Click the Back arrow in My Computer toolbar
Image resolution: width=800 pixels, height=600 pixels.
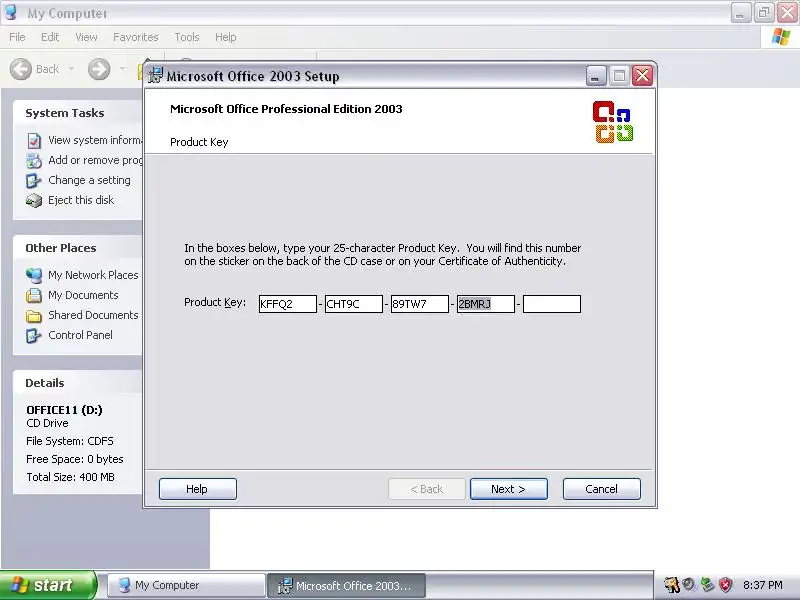coord(21,69)
